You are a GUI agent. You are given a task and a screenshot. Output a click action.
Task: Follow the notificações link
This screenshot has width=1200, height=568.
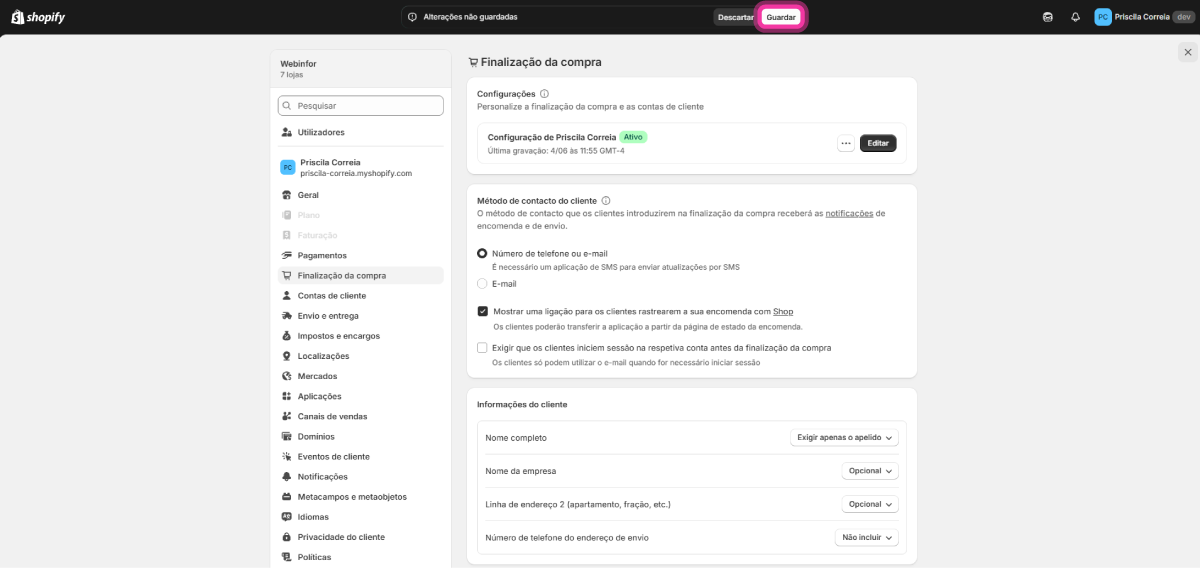coord(849,213)
